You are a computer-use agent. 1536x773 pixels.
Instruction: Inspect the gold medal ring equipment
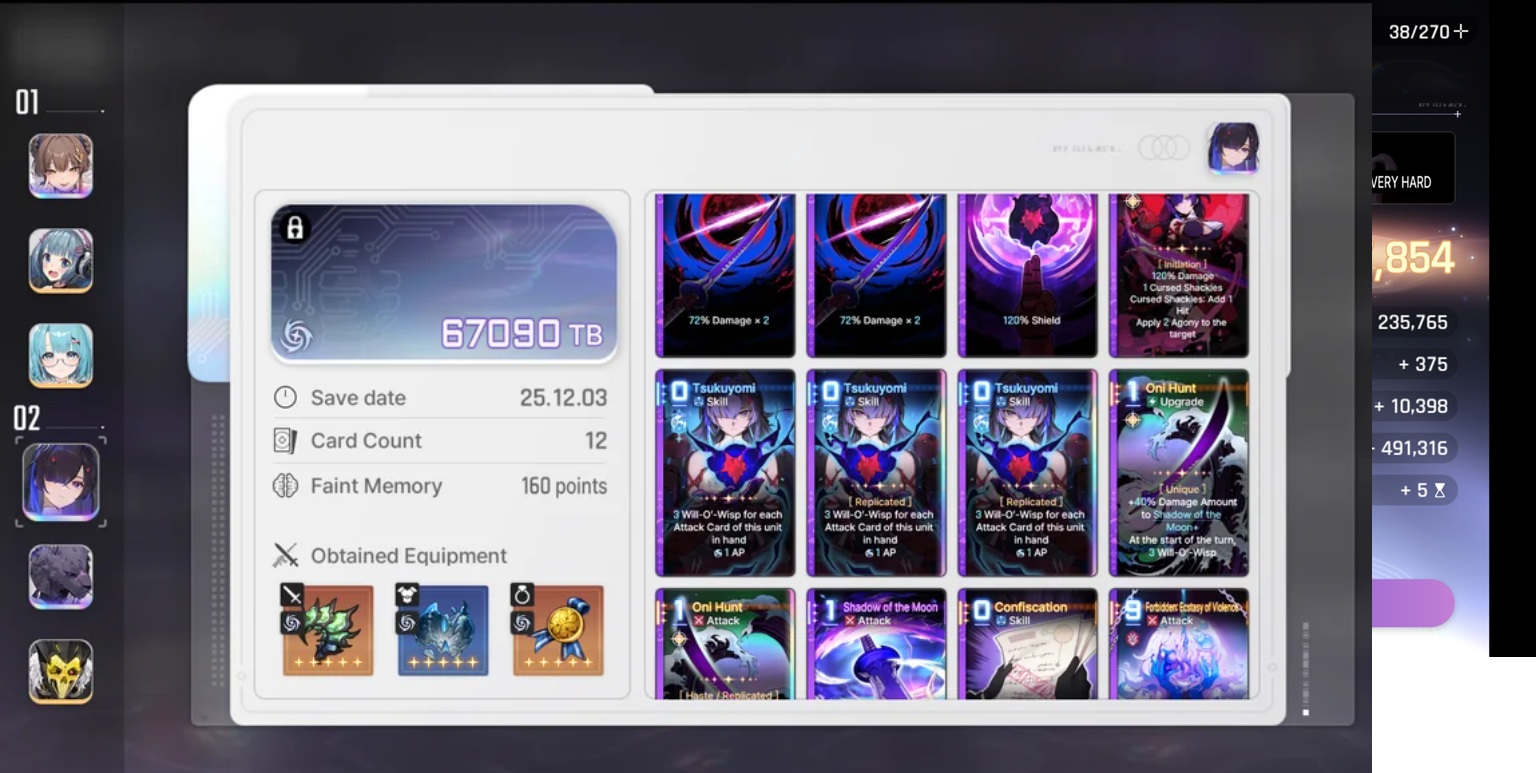coord(558,630)
